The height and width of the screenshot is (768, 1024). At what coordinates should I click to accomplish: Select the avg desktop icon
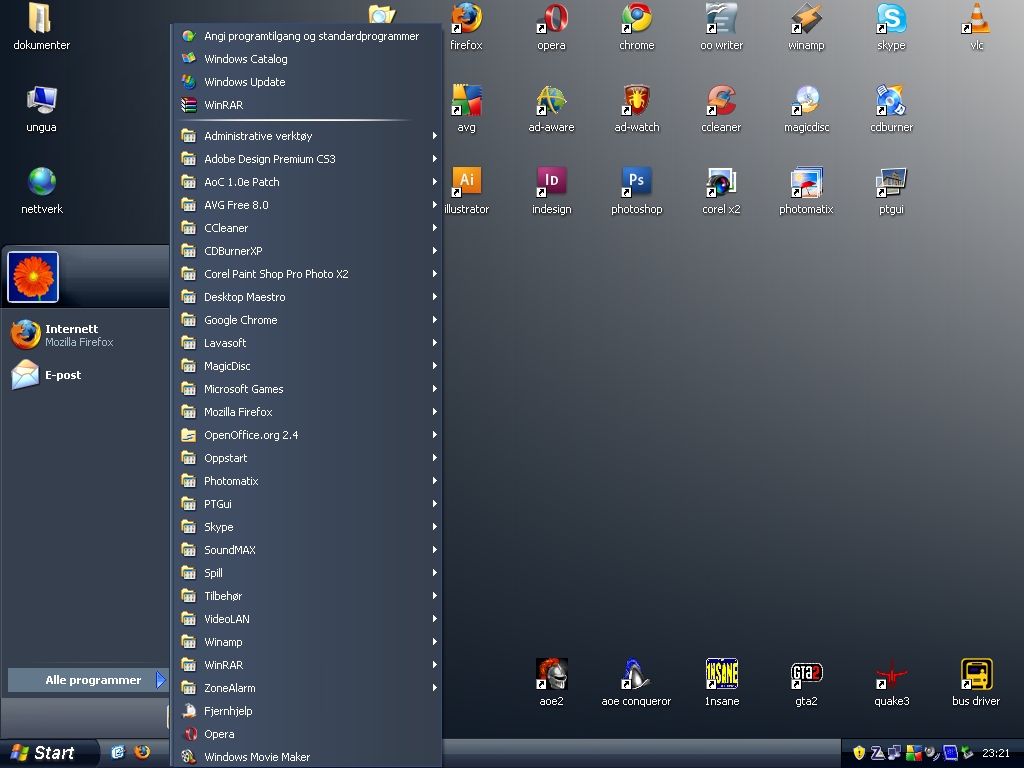click(466, 108)
